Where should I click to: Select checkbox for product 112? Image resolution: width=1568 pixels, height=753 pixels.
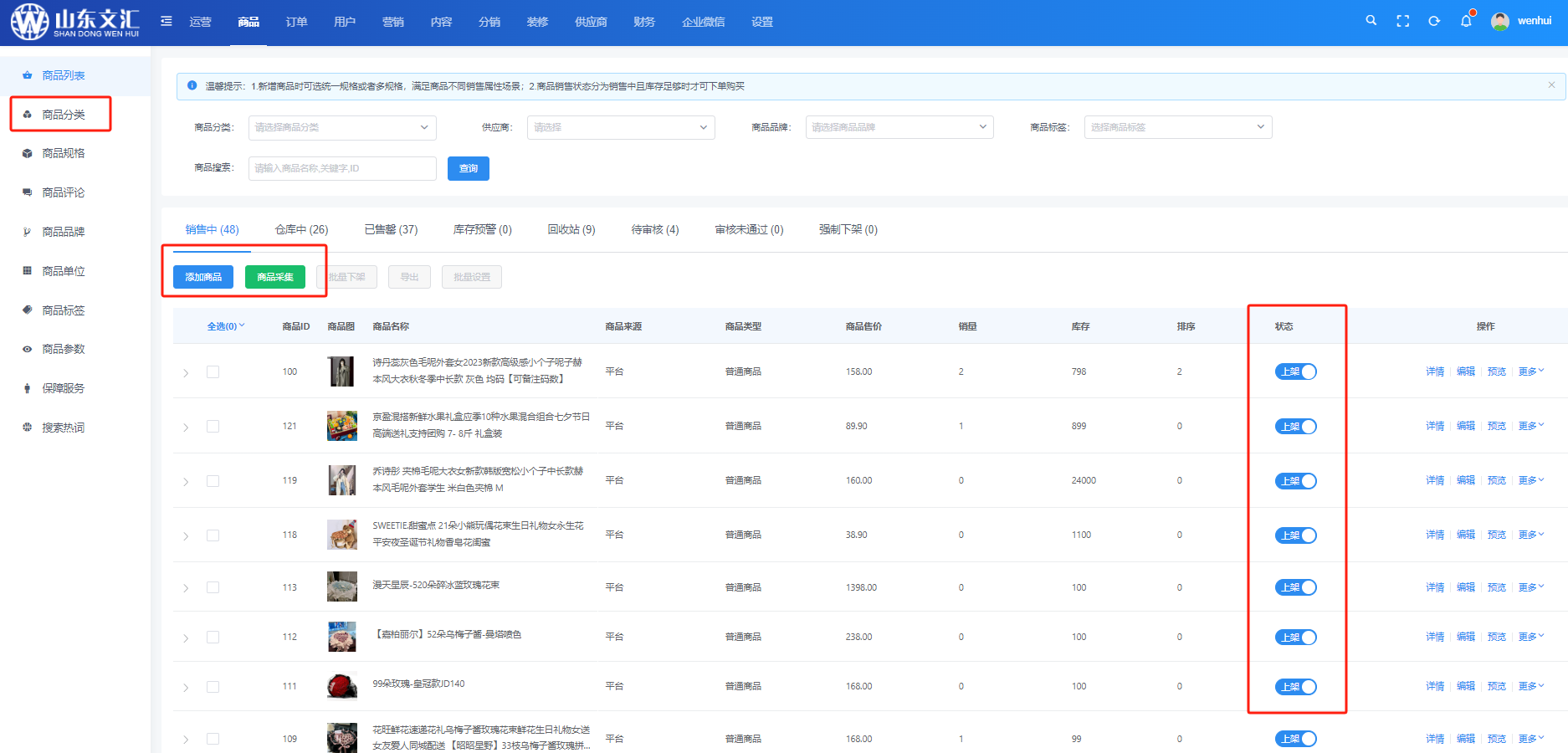pyautogui.click(x=213, y=637)
